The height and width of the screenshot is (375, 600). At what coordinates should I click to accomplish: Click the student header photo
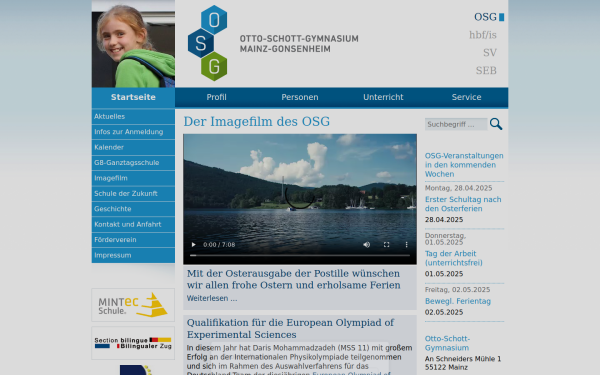click(133, 44)
